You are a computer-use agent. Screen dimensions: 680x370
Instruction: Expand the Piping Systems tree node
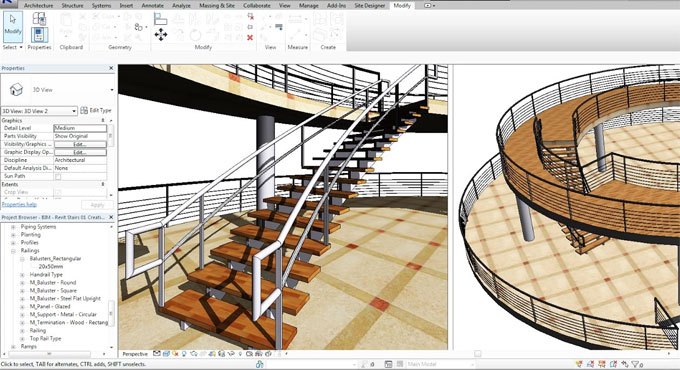click(x=13, y=227)
